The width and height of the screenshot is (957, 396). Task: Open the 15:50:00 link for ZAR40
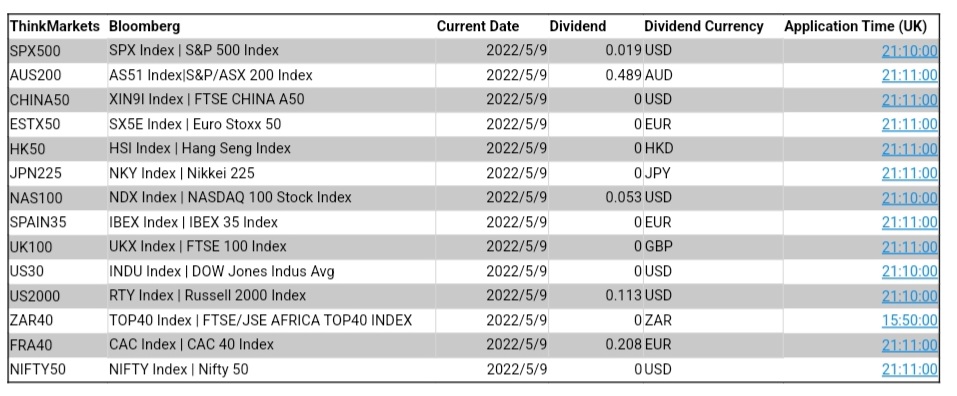click(909, 320)
